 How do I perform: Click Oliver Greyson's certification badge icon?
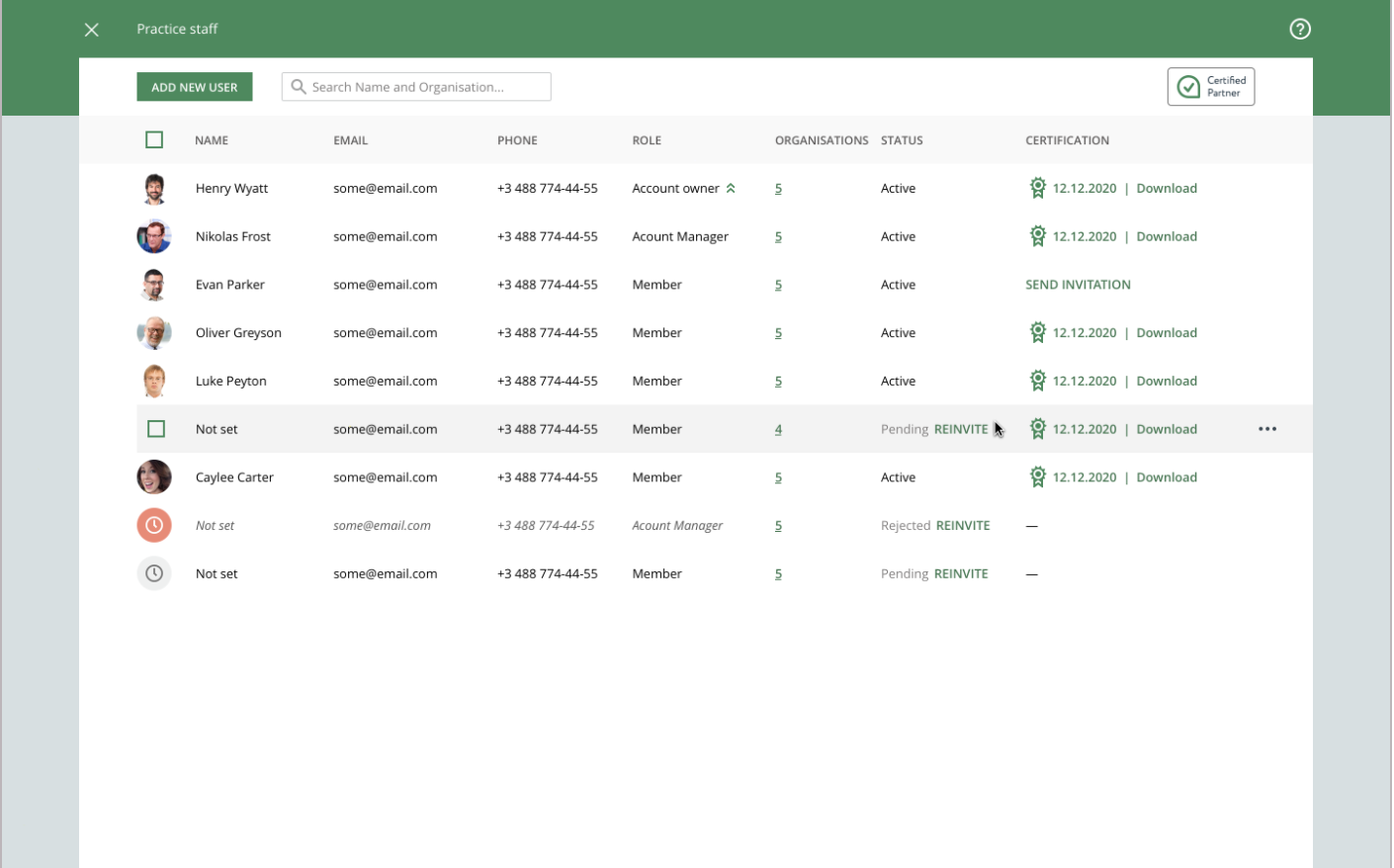[1037, 332]
